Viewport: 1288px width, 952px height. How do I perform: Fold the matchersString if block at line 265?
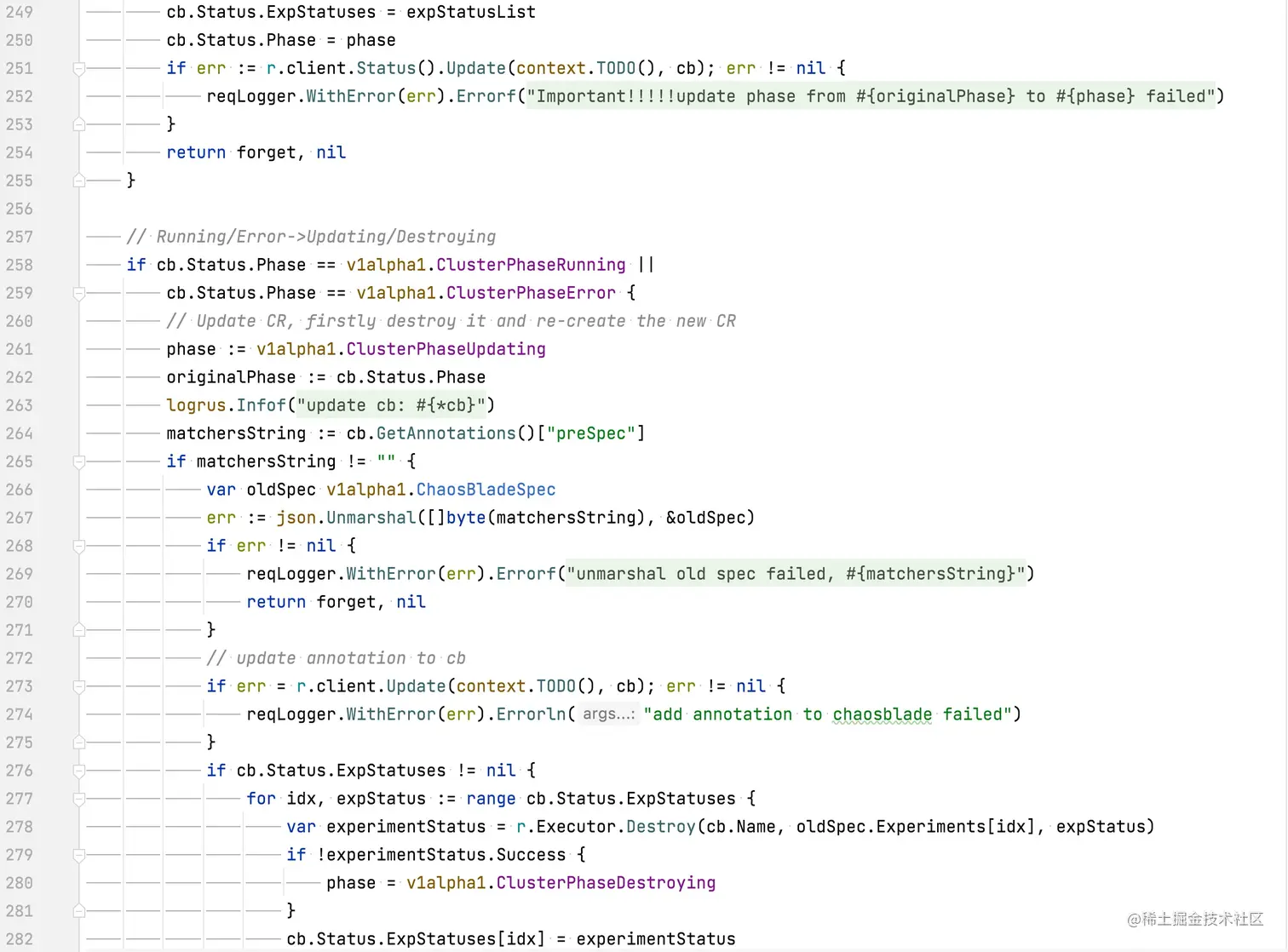pyautogui.click(x=78, y=462)
